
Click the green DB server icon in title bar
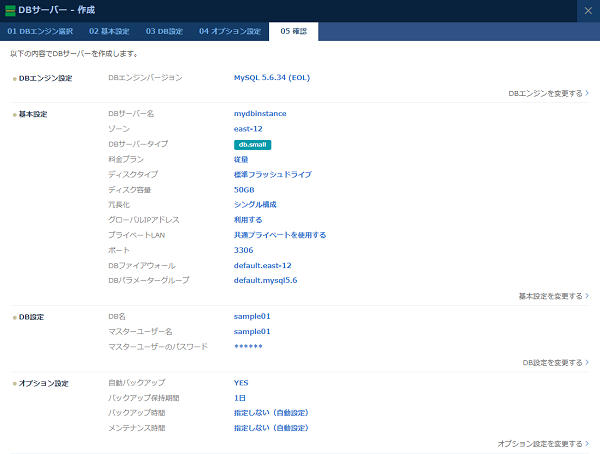(10, 11)
